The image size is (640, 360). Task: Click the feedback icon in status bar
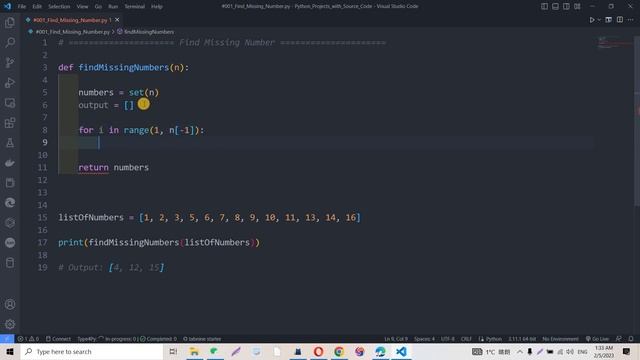click(619, 339)
